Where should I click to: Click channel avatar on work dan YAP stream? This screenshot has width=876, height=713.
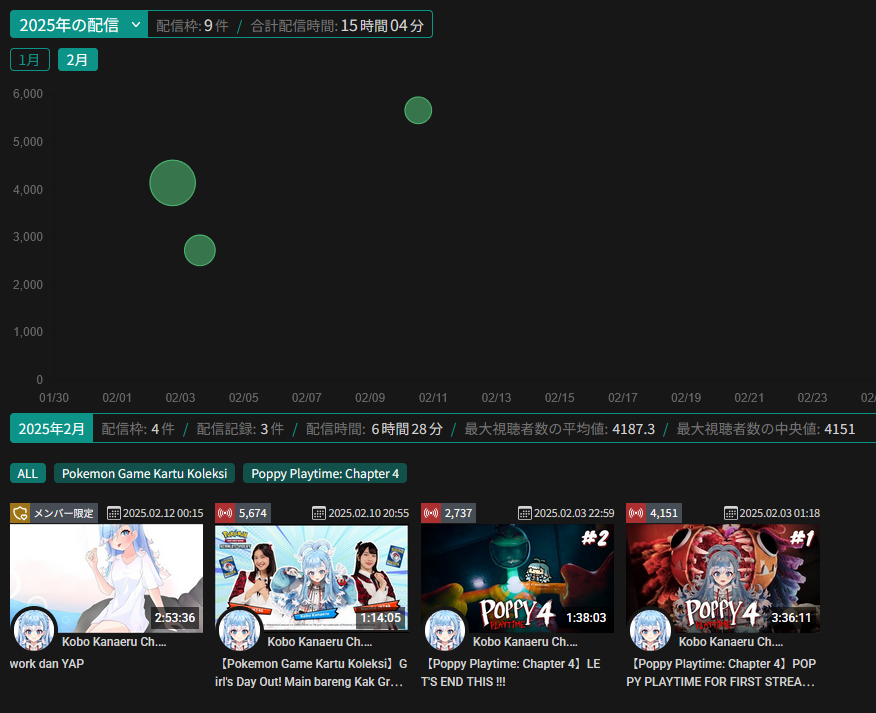point(35,631)
